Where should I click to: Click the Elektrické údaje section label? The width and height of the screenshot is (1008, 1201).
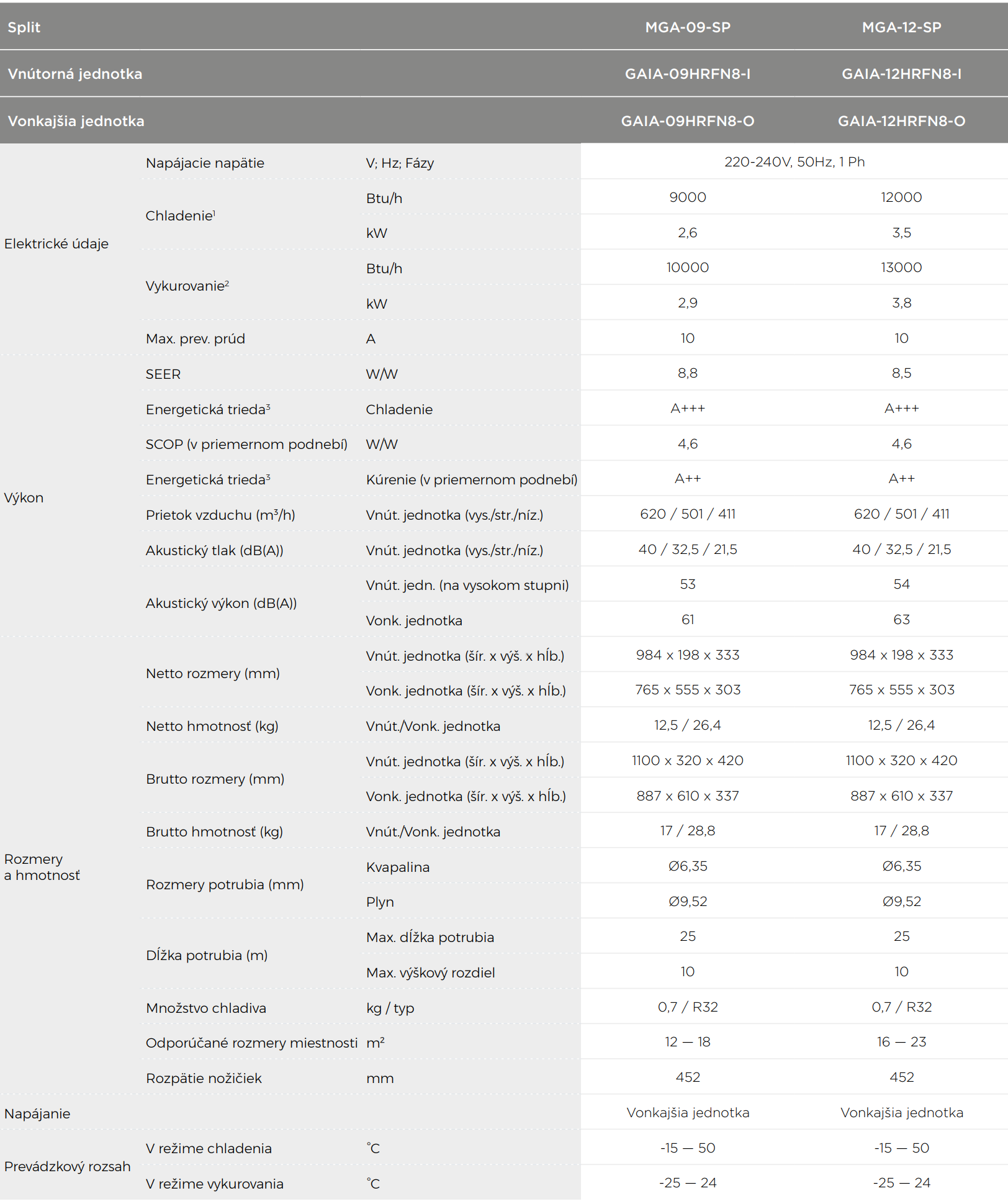tap(56, 243)
